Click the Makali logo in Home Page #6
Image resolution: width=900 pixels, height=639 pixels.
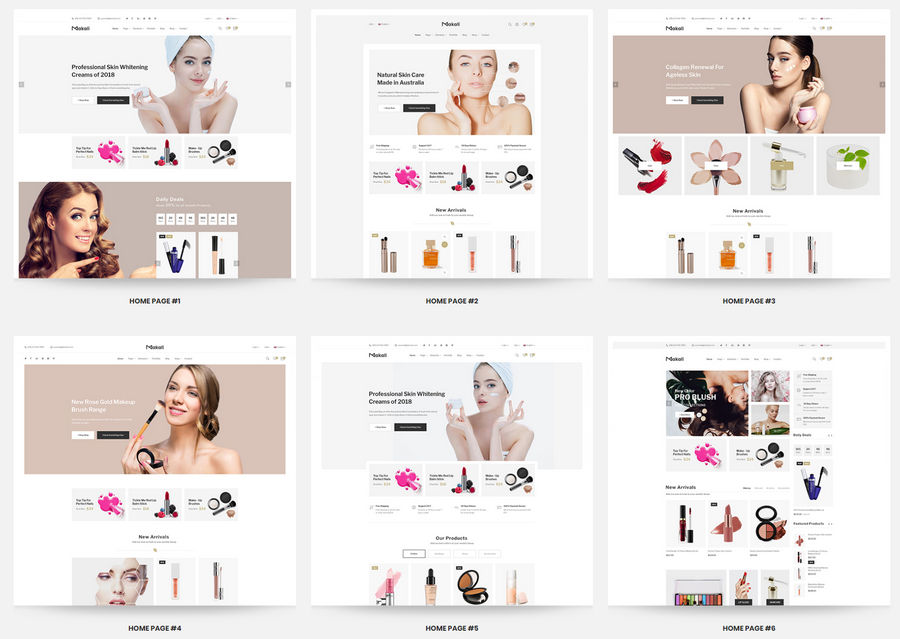(x=675, y=359)
